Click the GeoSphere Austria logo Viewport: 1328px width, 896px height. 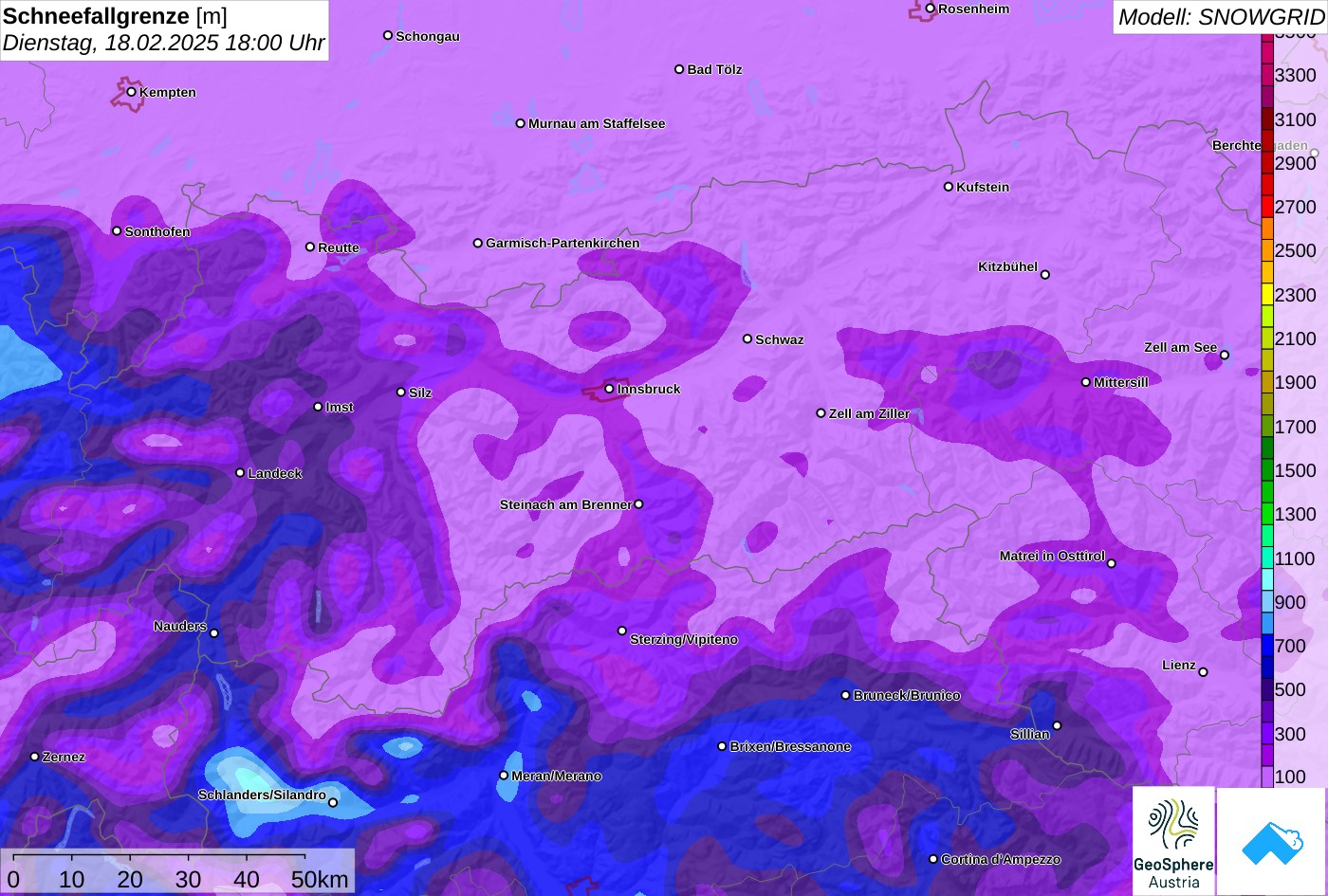1173,841
